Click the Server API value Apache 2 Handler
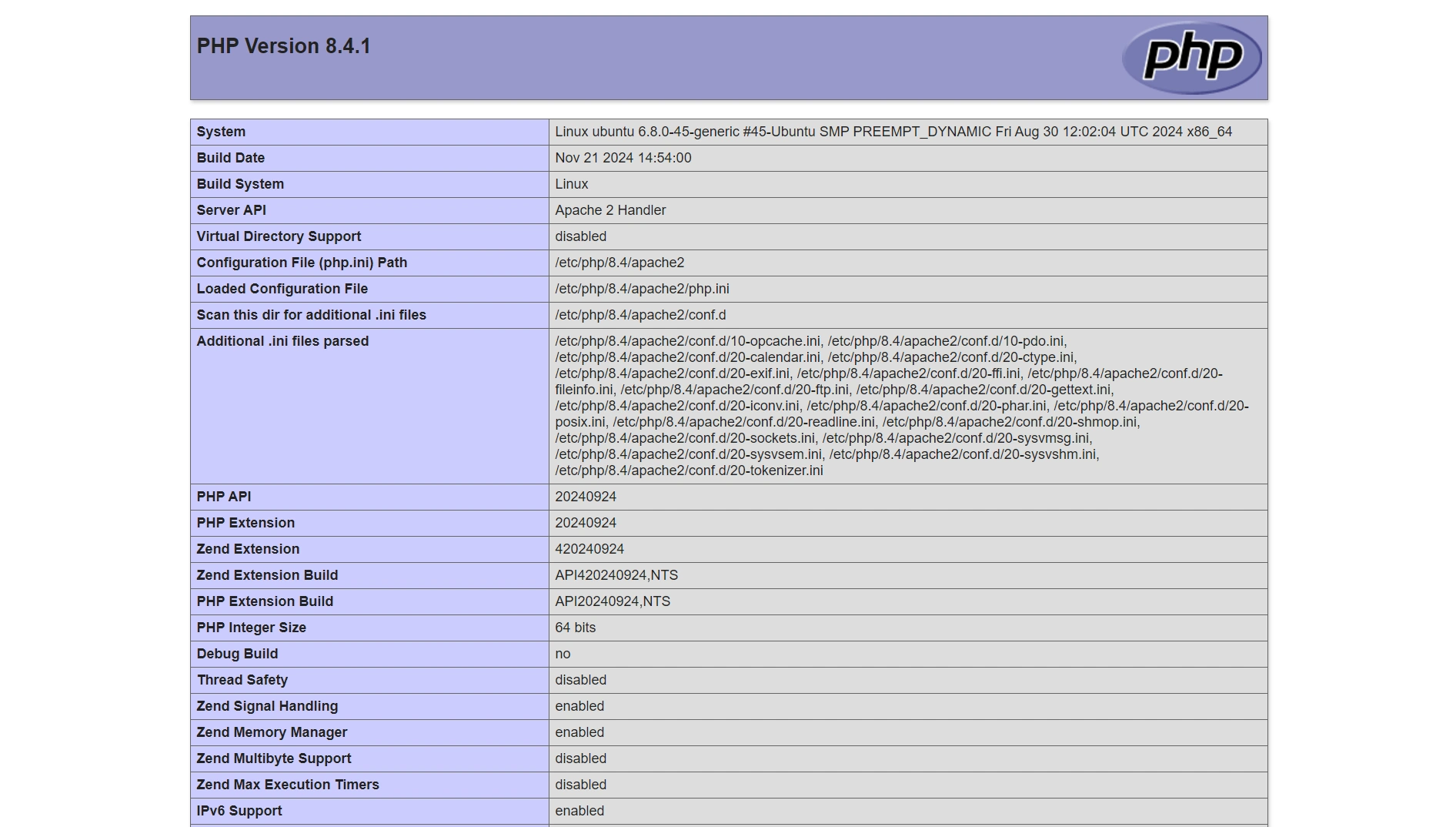 (611, 210)
